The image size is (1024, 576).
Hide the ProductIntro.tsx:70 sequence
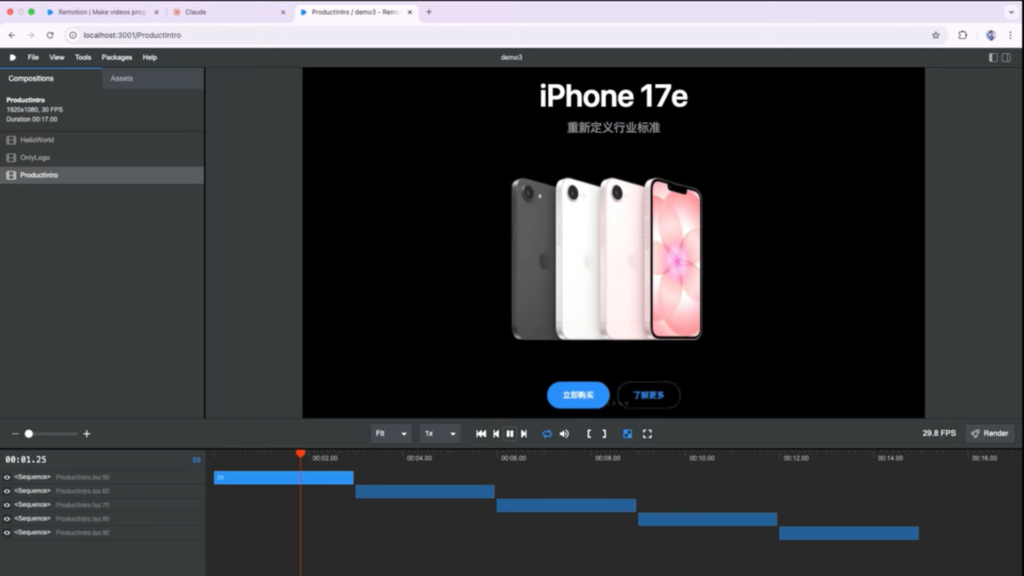point(7,505)
